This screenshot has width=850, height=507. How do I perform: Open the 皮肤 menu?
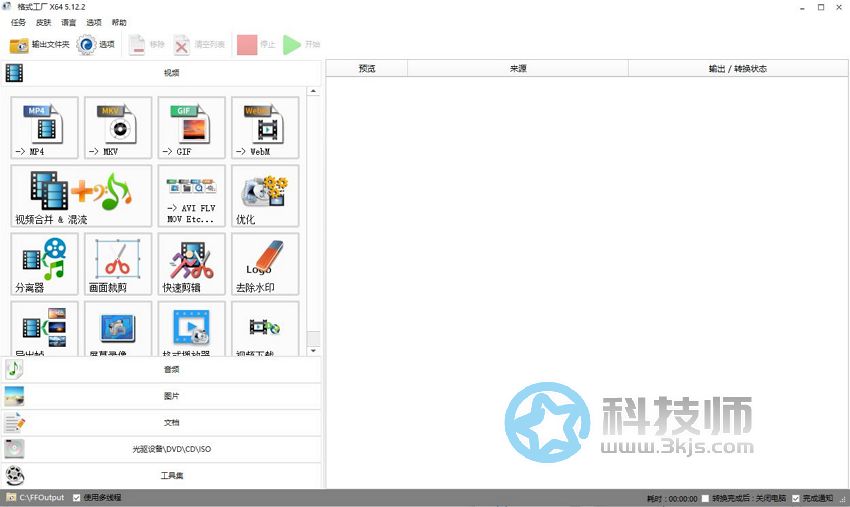[43, 22]
